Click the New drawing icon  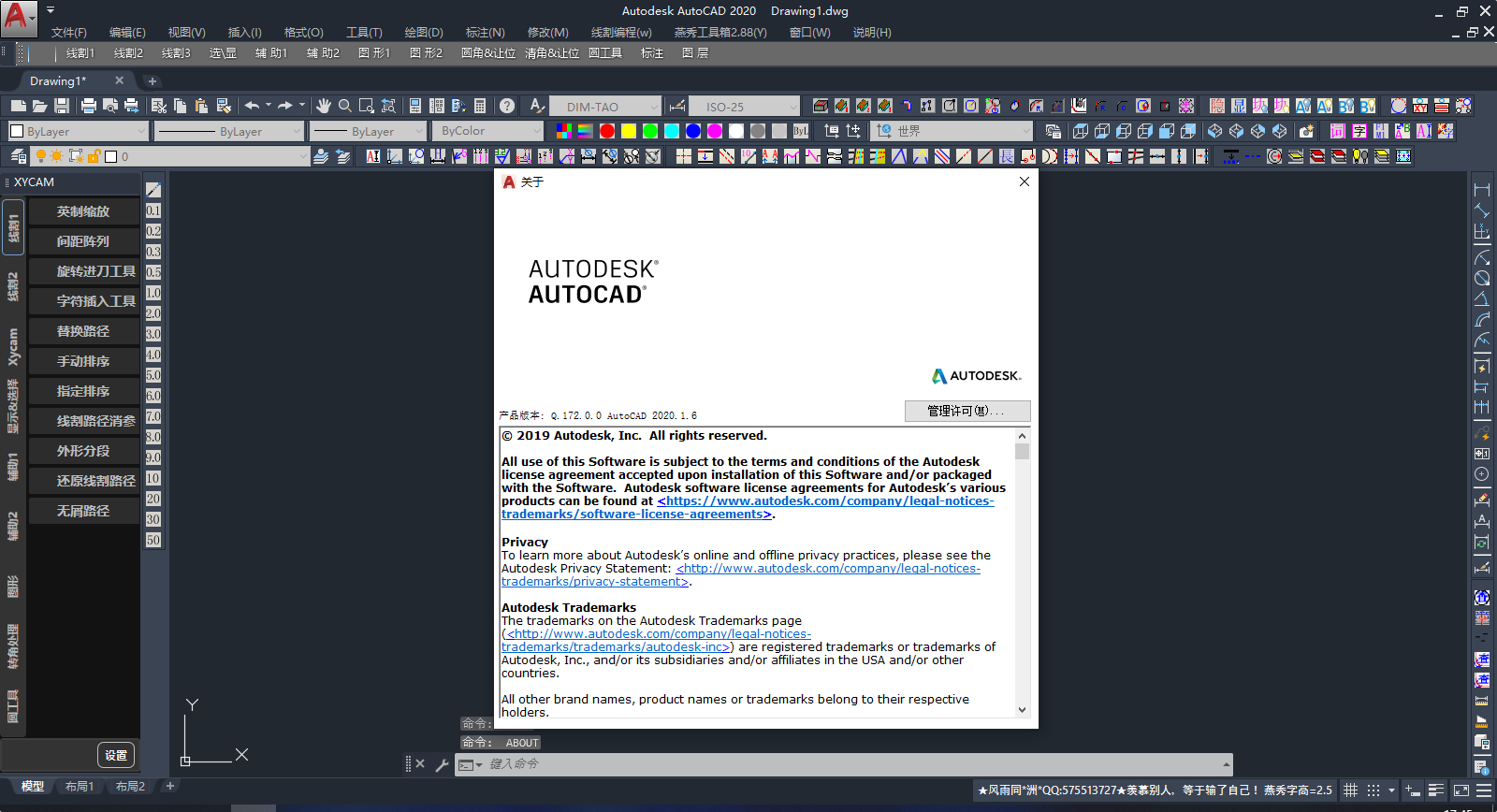click(x=18, y=106)
